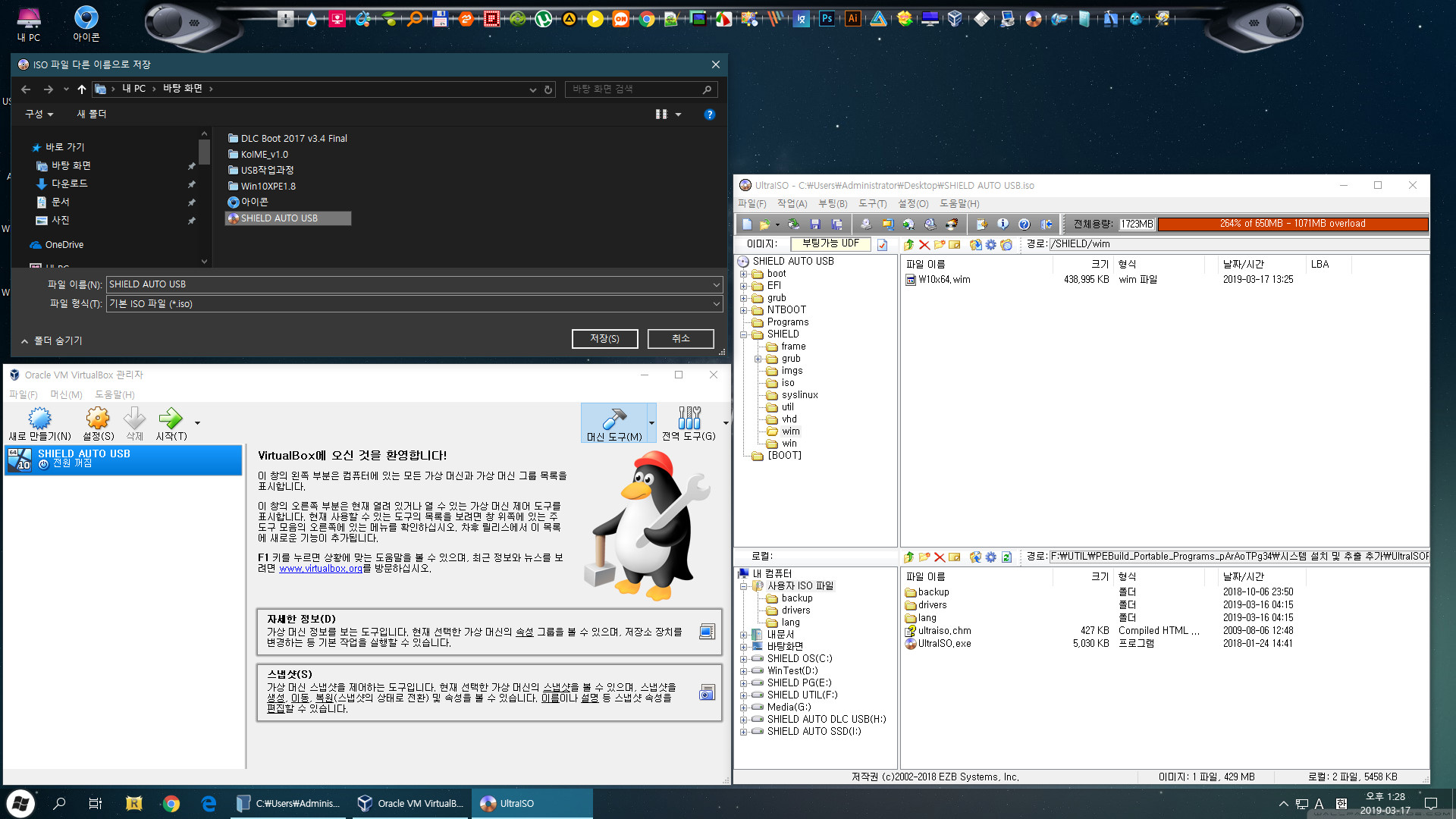Screen dimensions: 1456x819
Task: Open 작업(A) menu in UltraISO
Action: pyautogui.click(x=792, y=204)
